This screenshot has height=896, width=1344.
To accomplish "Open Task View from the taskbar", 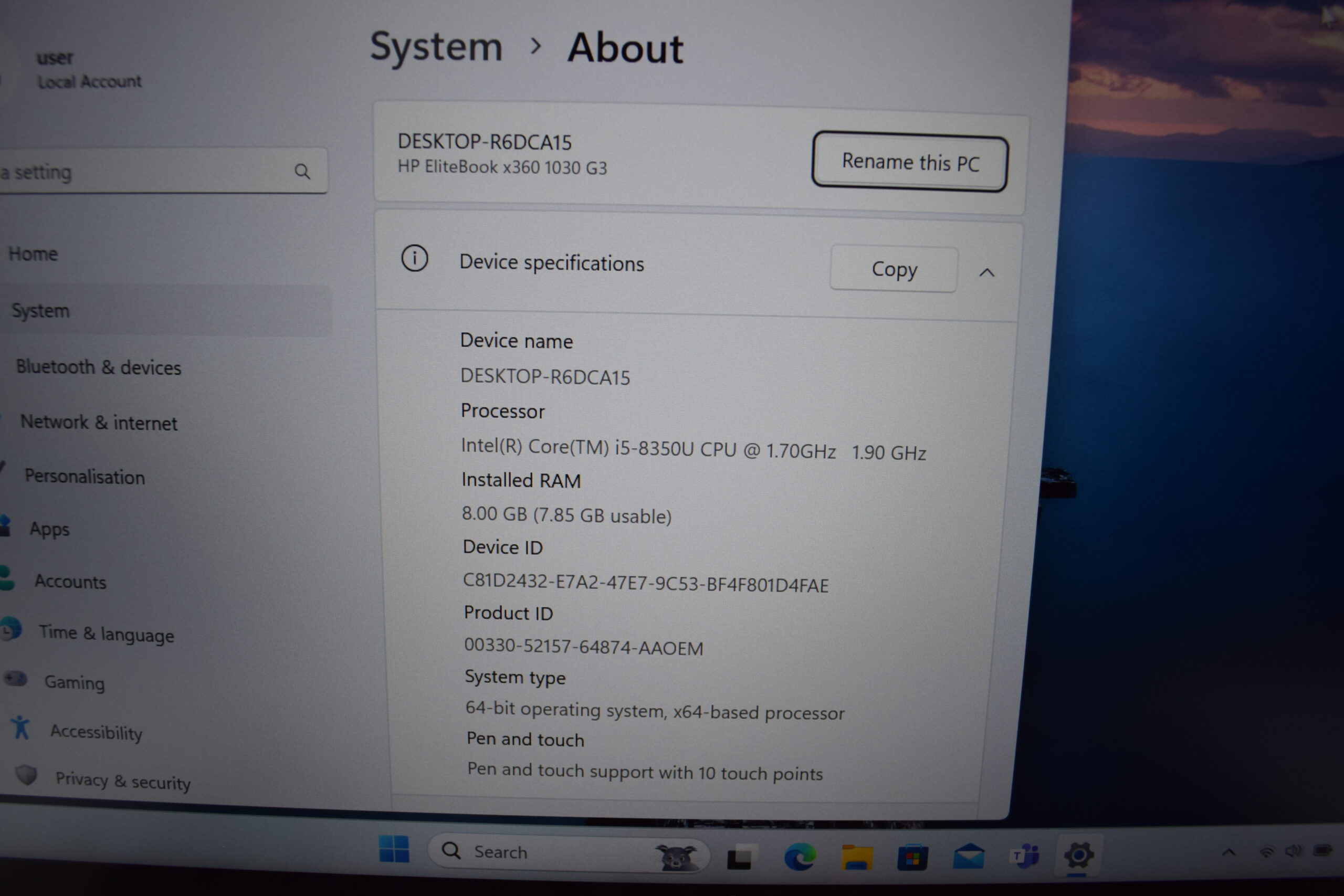I will 743,856.
